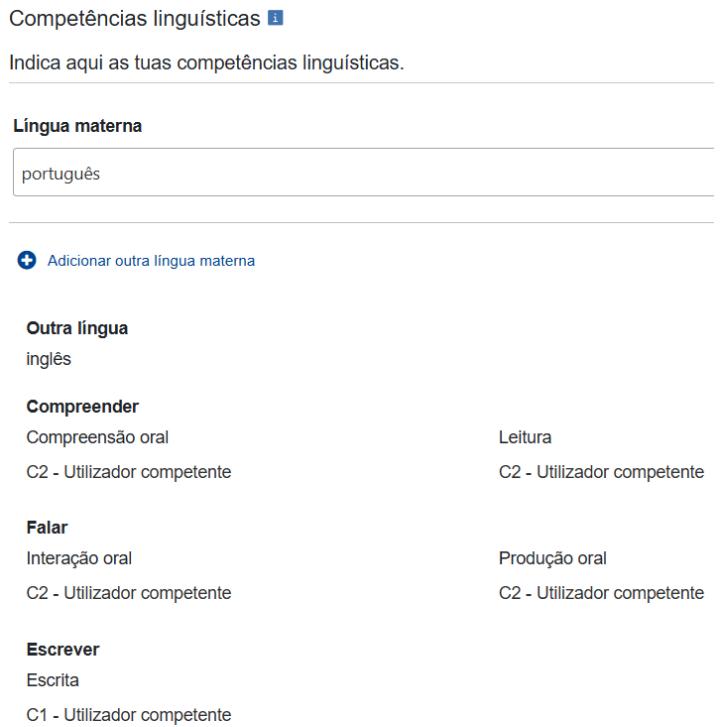Click the 'Interação oral' label

point(79,558)
